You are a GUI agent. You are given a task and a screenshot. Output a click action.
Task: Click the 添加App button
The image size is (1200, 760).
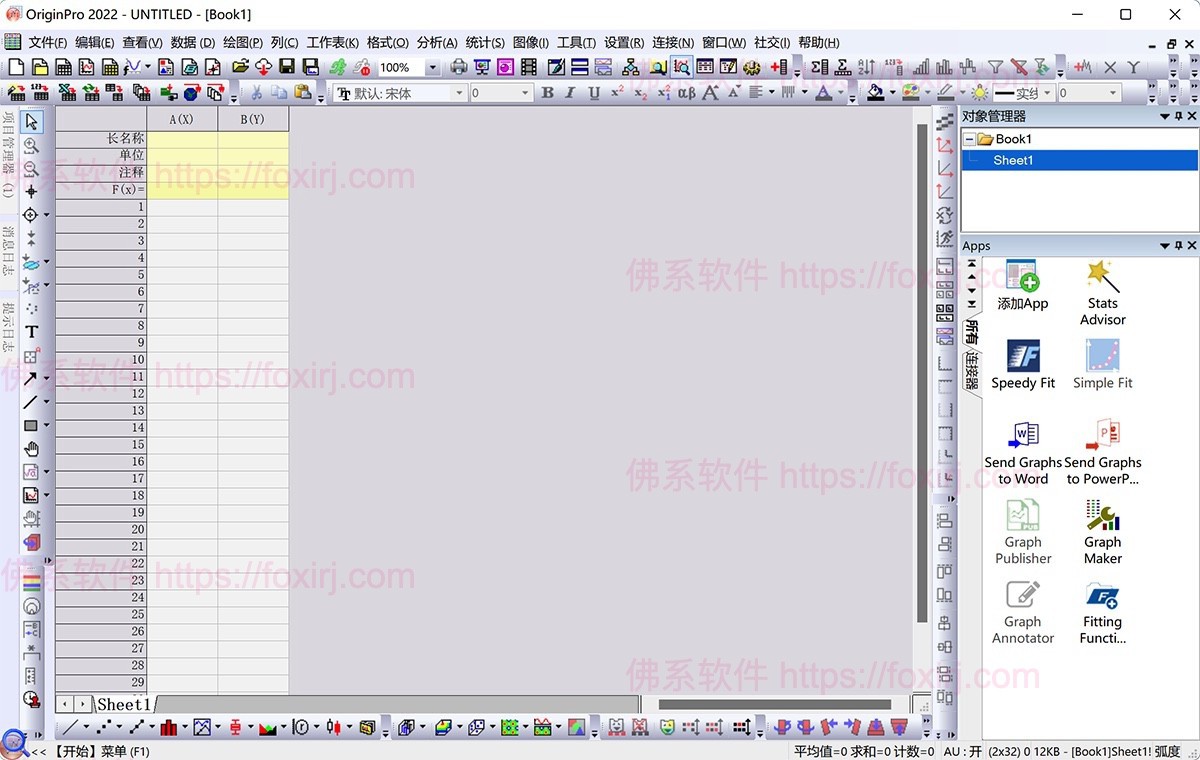pyautogui.click(x=1022, y=286)
